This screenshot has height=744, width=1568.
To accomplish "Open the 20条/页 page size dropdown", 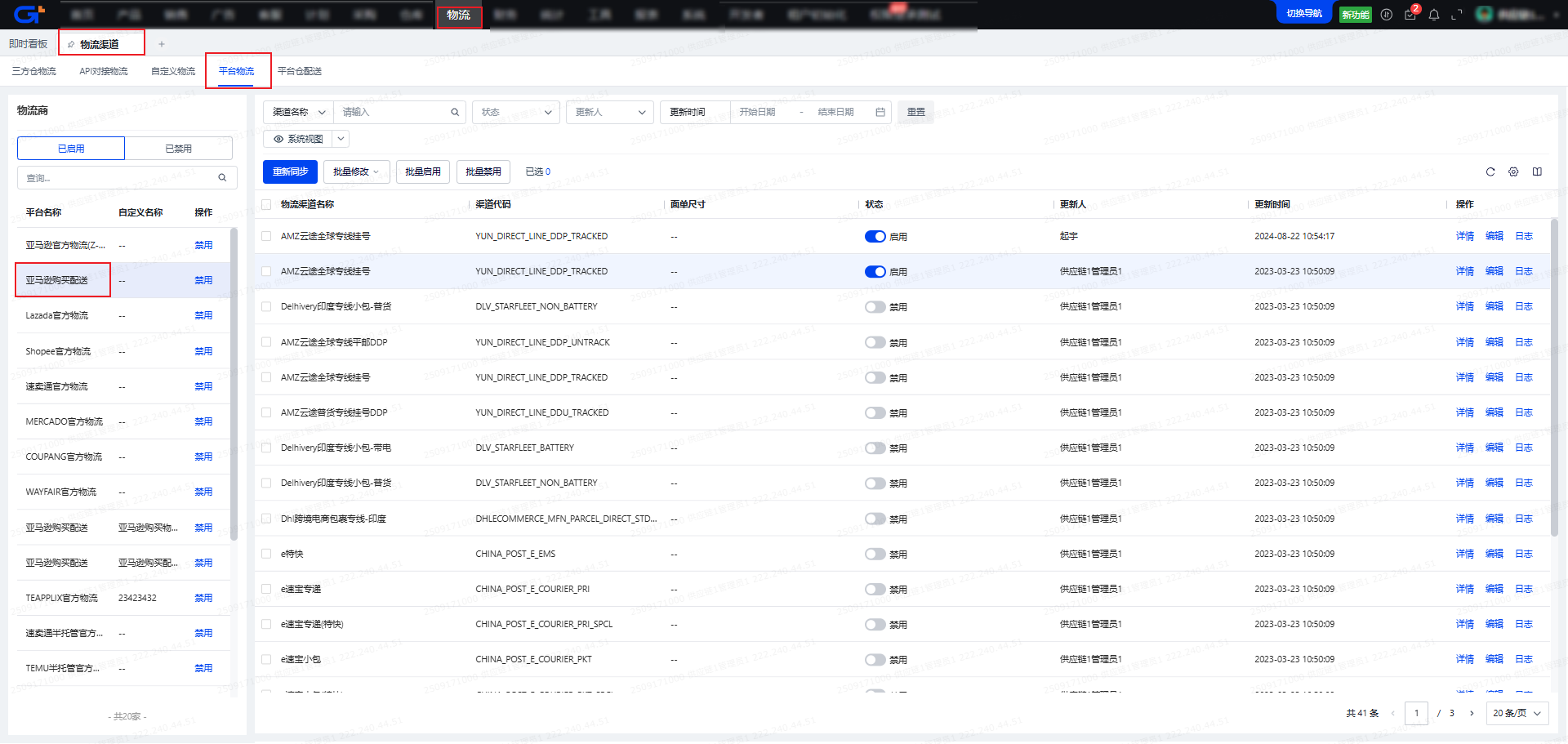I will coord(1517,713).
